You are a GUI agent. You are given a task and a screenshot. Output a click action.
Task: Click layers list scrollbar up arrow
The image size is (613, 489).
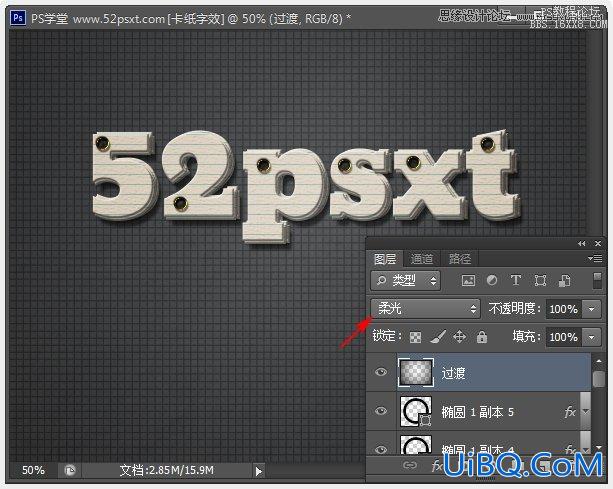point(599,361)
